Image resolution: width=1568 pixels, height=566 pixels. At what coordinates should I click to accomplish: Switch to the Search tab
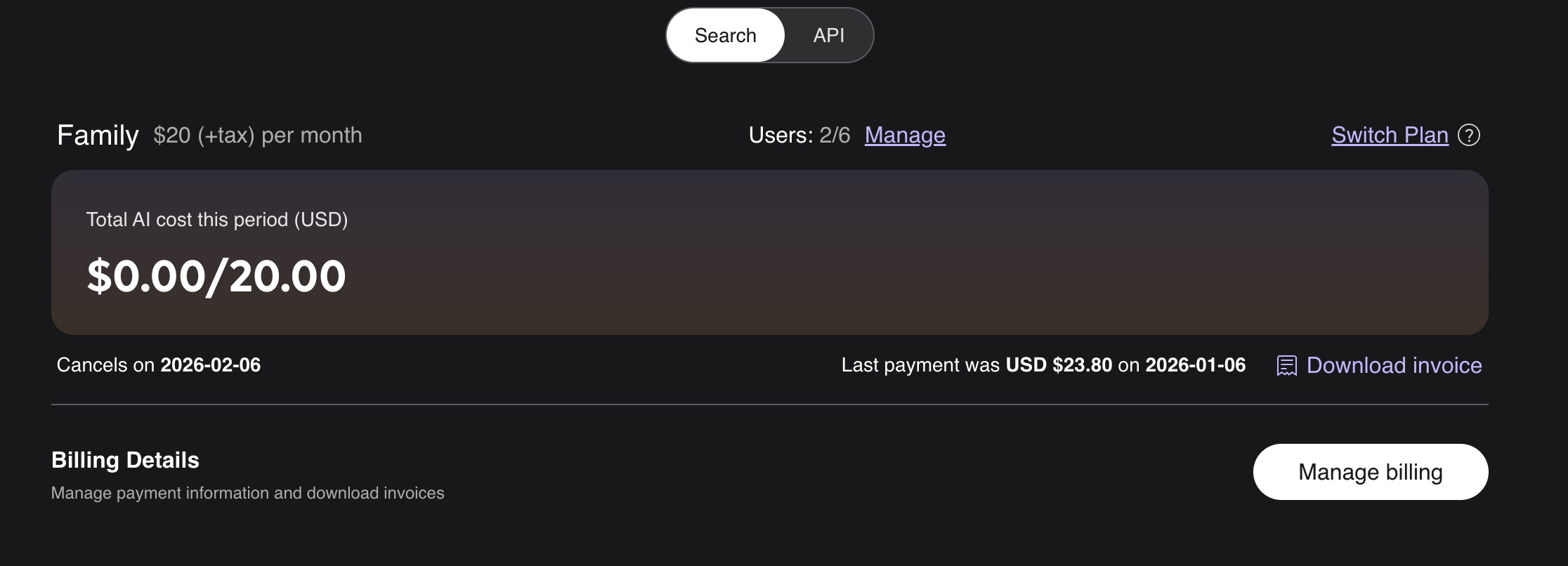pos(725,35)
